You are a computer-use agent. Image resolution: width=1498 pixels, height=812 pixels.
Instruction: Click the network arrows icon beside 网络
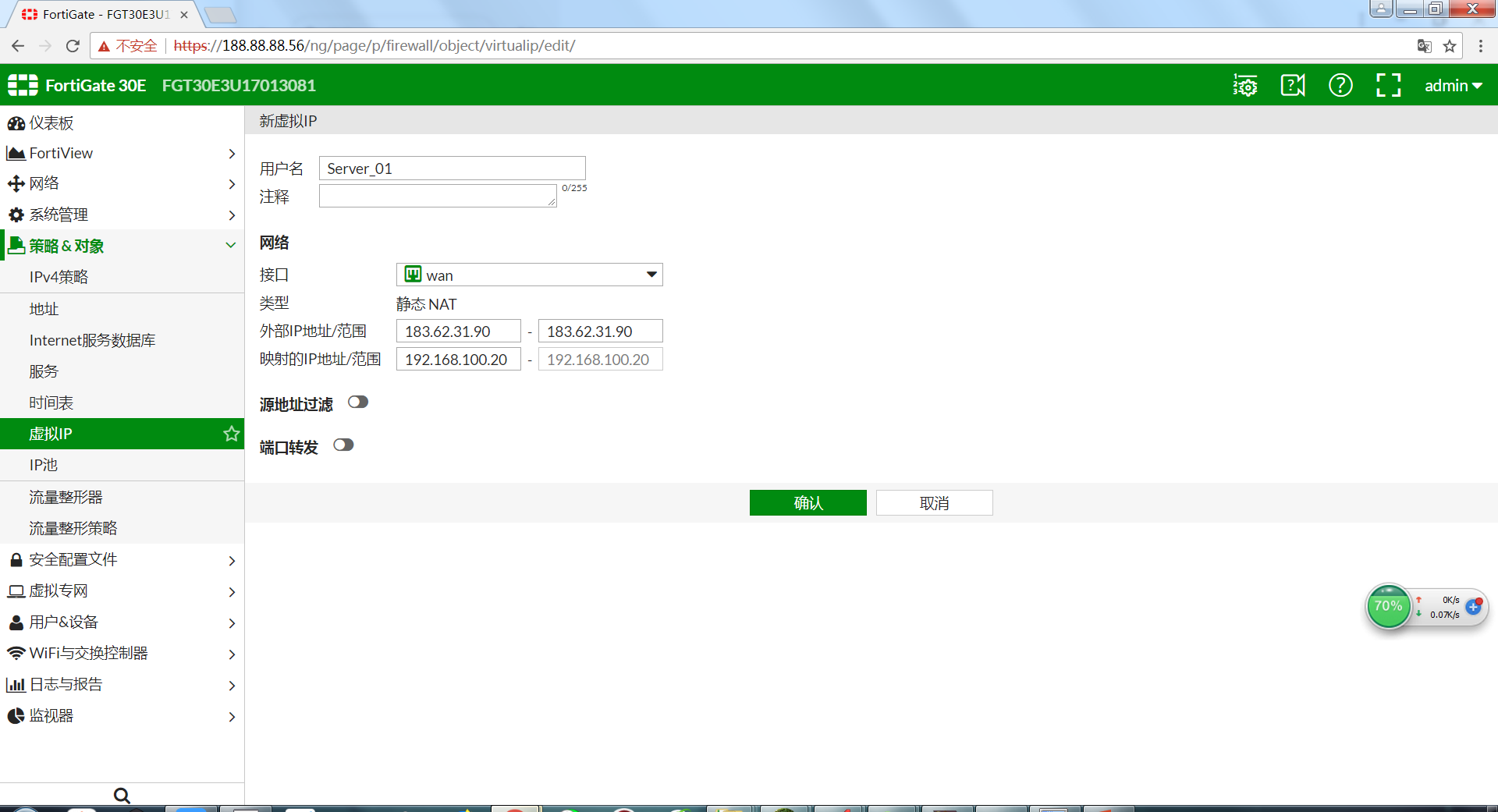click(16, 184)
